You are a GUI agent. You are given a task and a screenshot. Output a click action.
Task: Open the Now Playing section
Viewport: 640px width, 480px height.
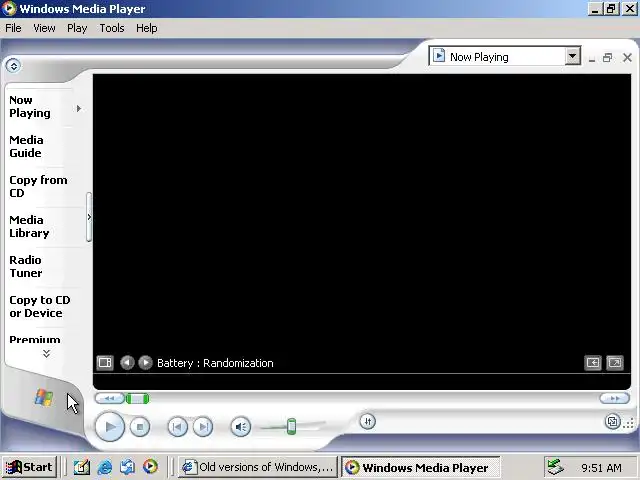point(30,107)
